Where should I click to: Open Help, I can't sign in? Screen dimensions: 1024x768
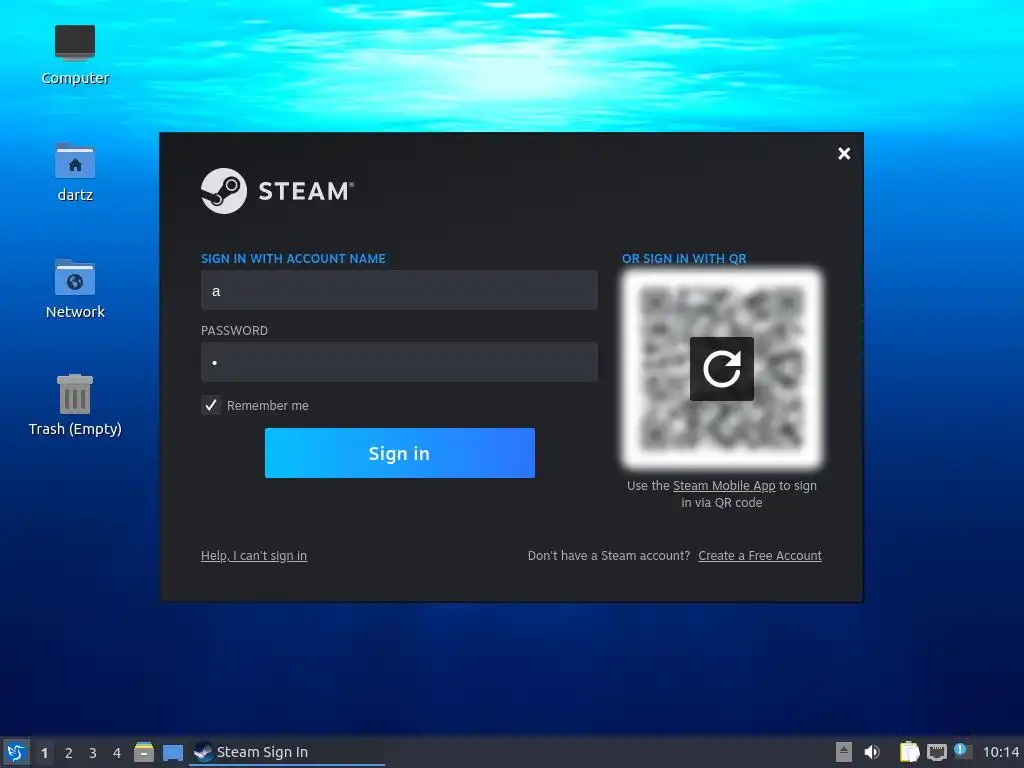253,556
